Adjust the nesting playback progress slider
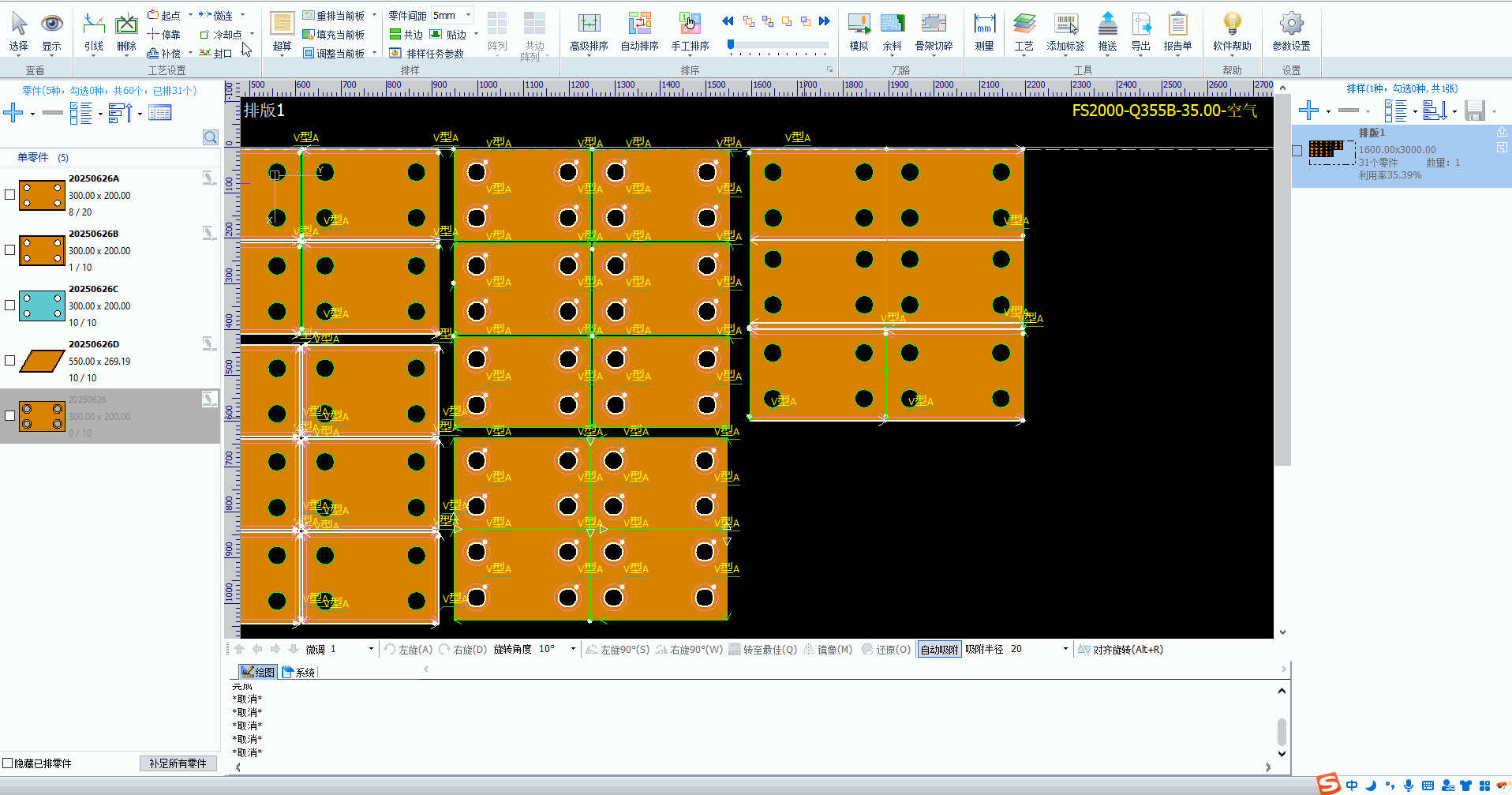1512x795 pixels. coord(732,45)
